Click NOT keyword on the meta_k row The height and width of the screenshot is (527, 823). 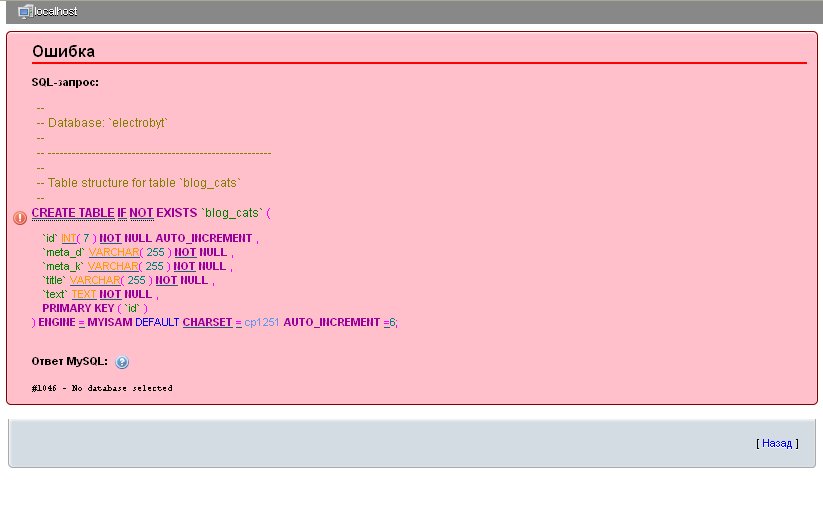184,267
